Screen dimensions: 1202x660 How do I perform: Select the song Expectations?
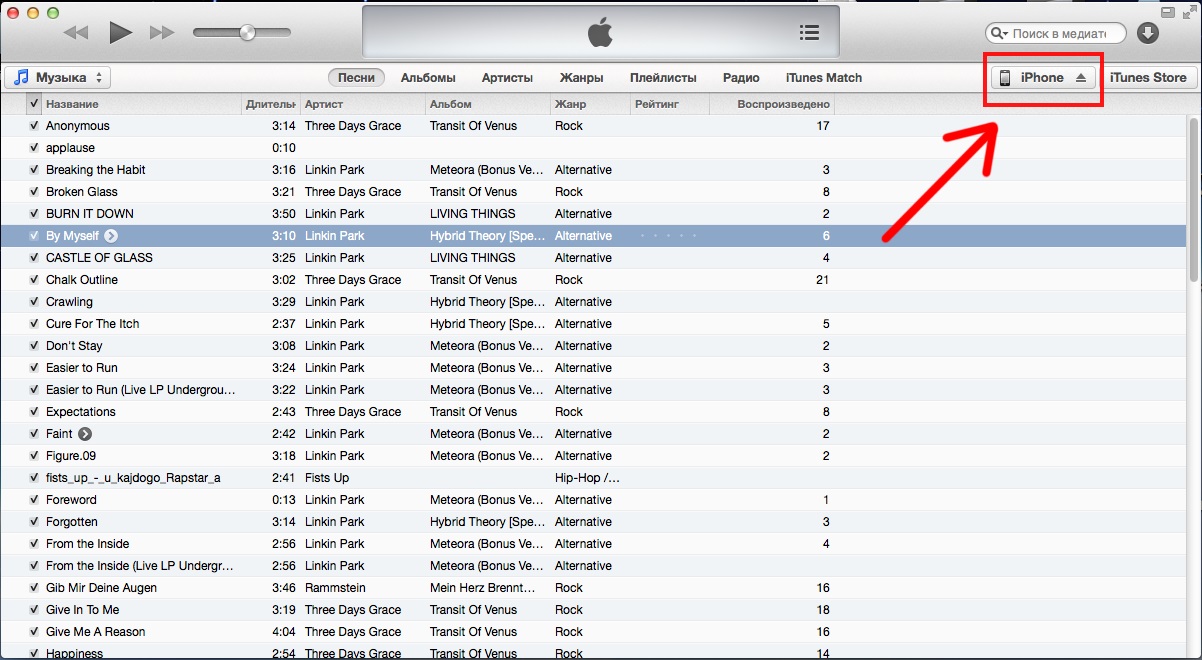pos(81,412)
